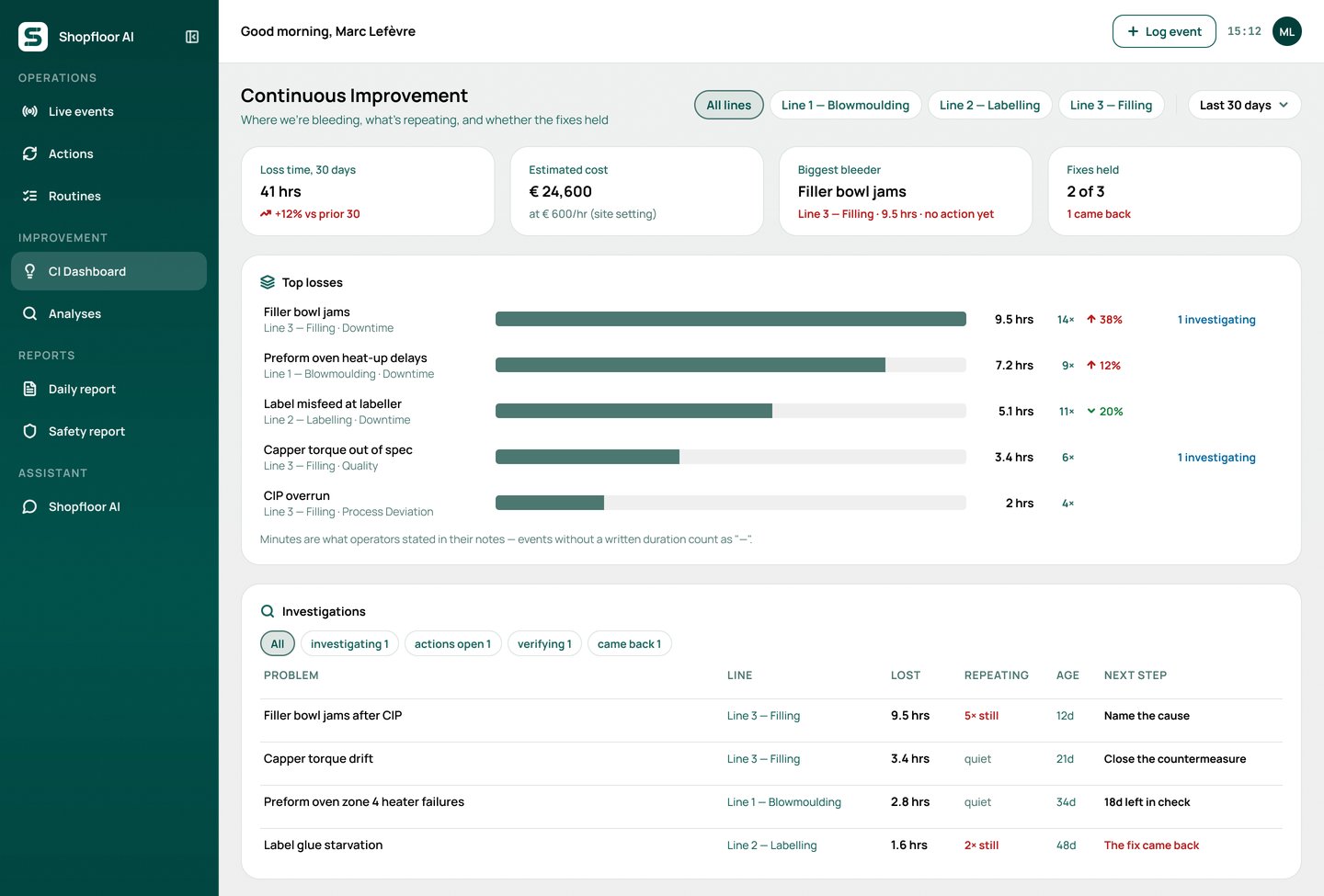Click the Top losses layers icon

268,282
